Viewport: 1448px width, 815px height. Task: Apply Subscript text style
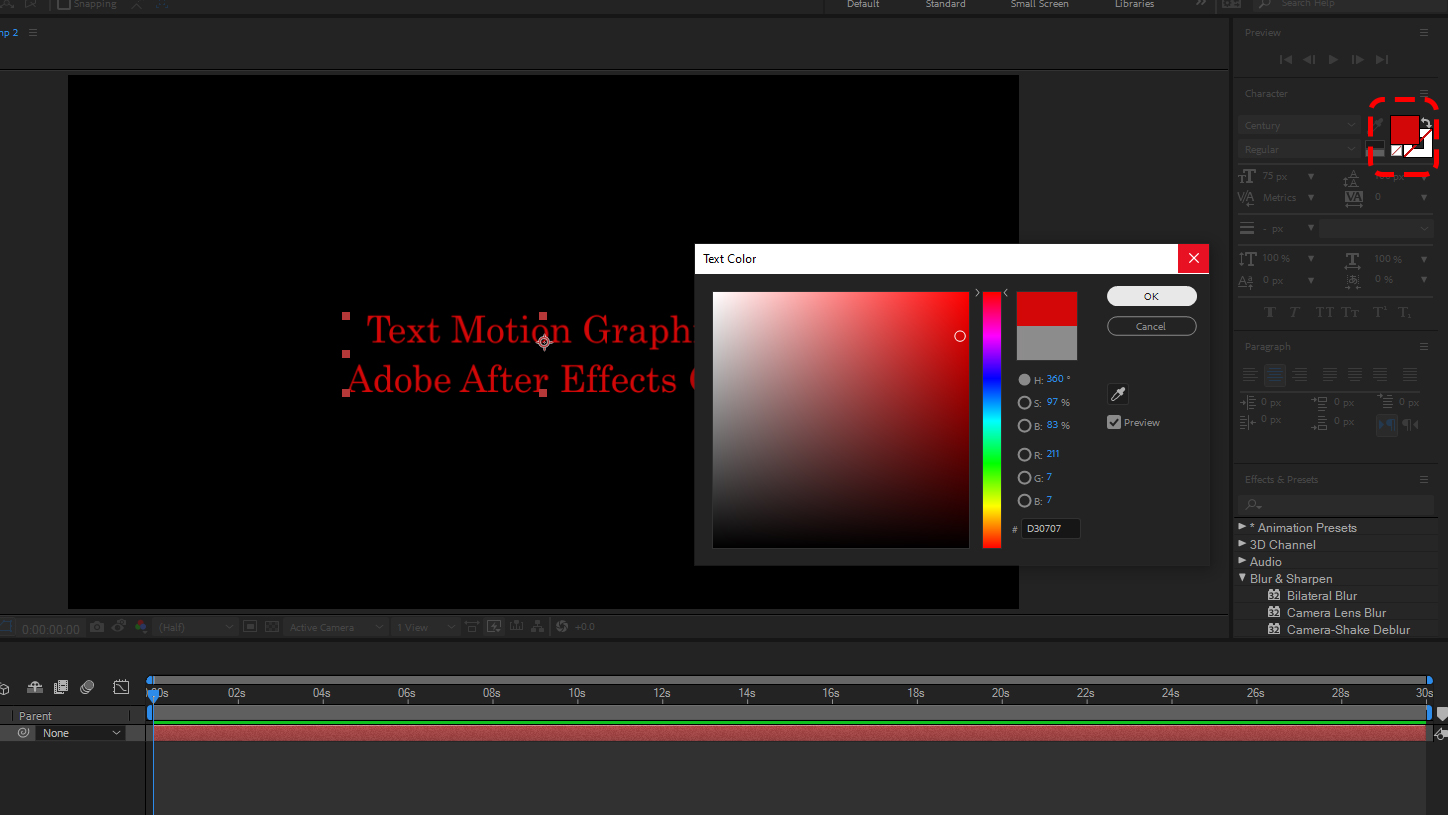[1405, 312]
